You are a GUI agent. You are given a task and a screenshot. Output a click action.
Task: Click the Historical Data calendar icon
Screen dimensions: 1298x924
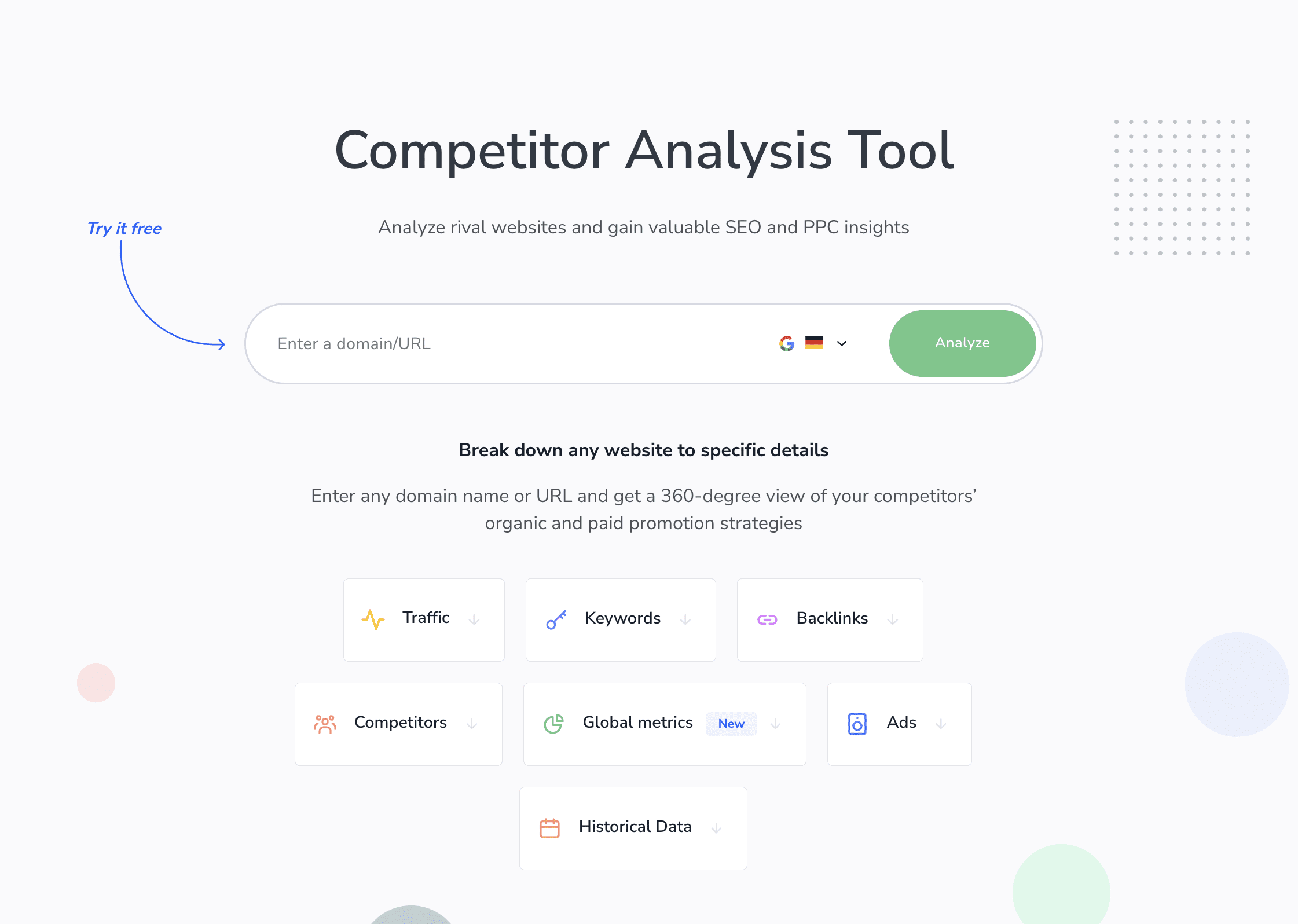point(550,828)
